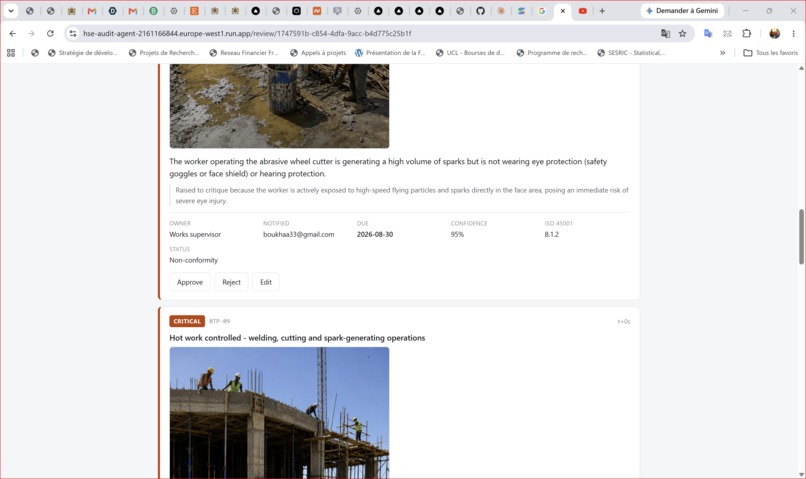806x479 pixels.
Task: Open the tab search dropdown arrow
Action: [11, 11]
